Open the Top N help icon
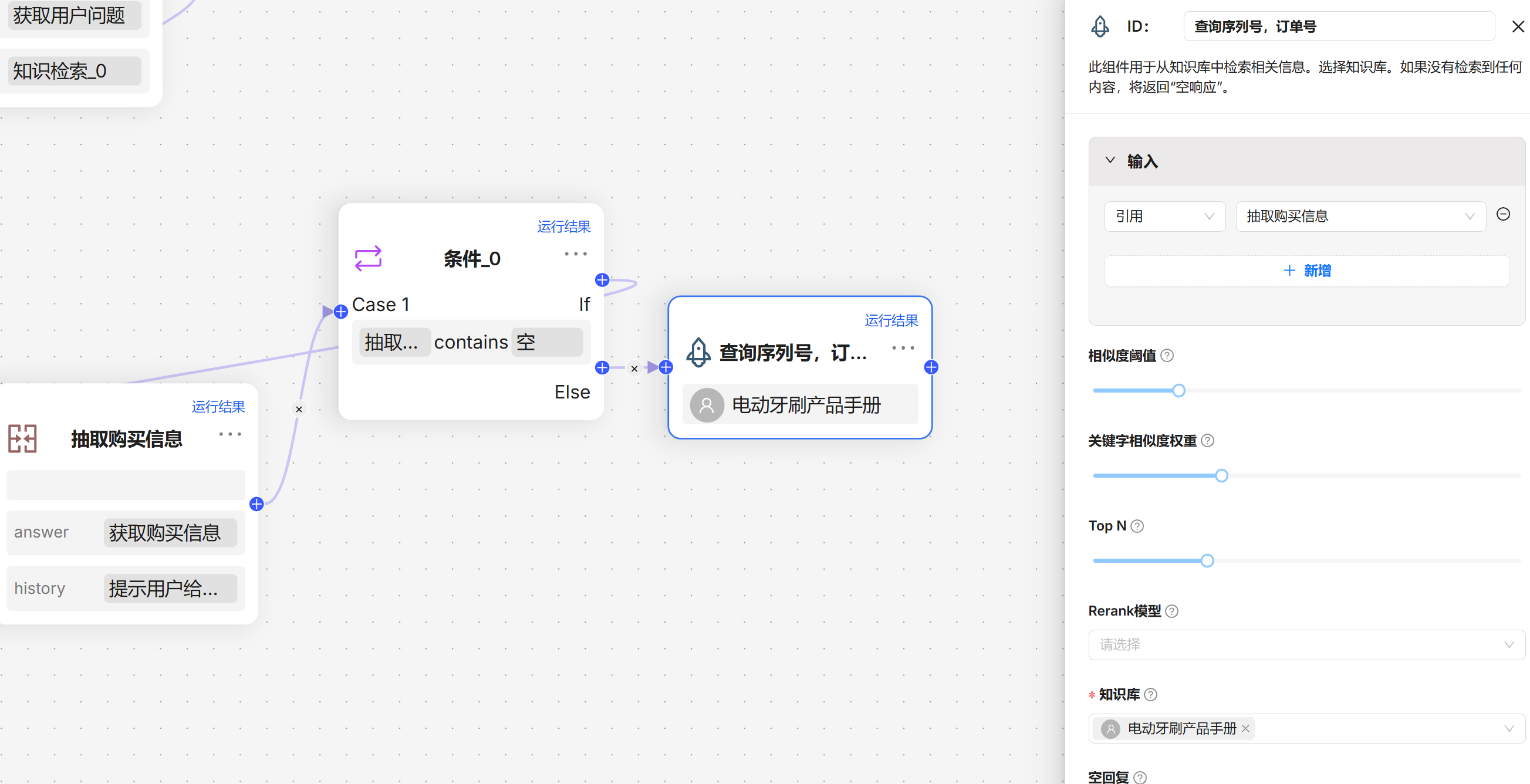The height and width of the screenshot is (784, 1530). click(x=1137, y=526)
